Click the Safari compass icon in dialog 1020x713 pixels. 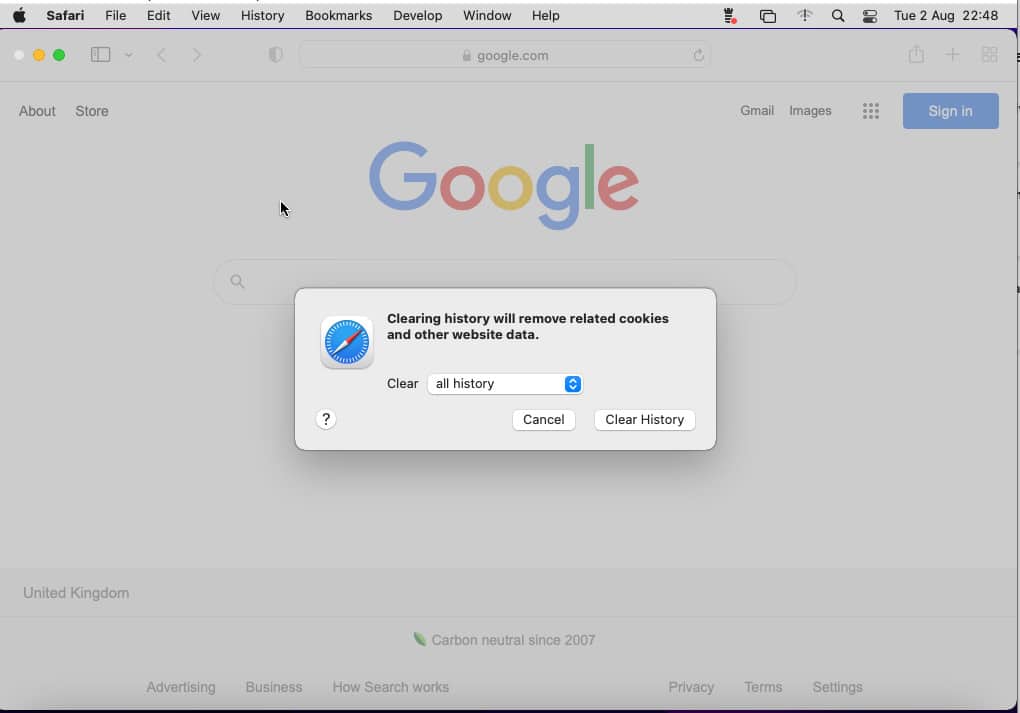(x=347, y=342)
